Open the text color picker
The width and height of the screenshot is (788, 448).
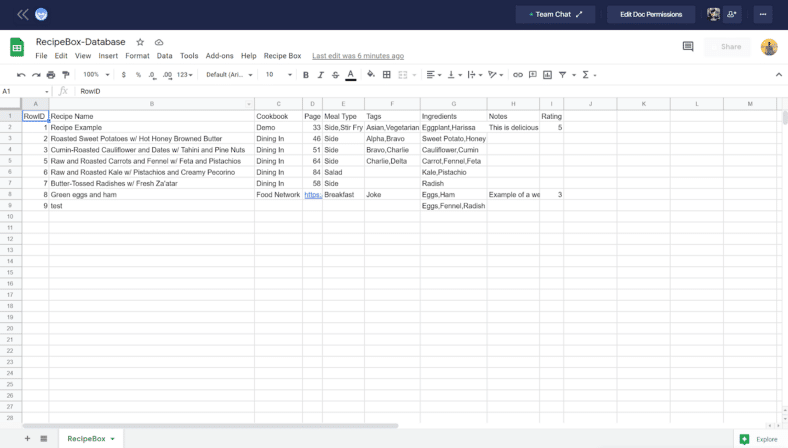(x=351, y=75)
